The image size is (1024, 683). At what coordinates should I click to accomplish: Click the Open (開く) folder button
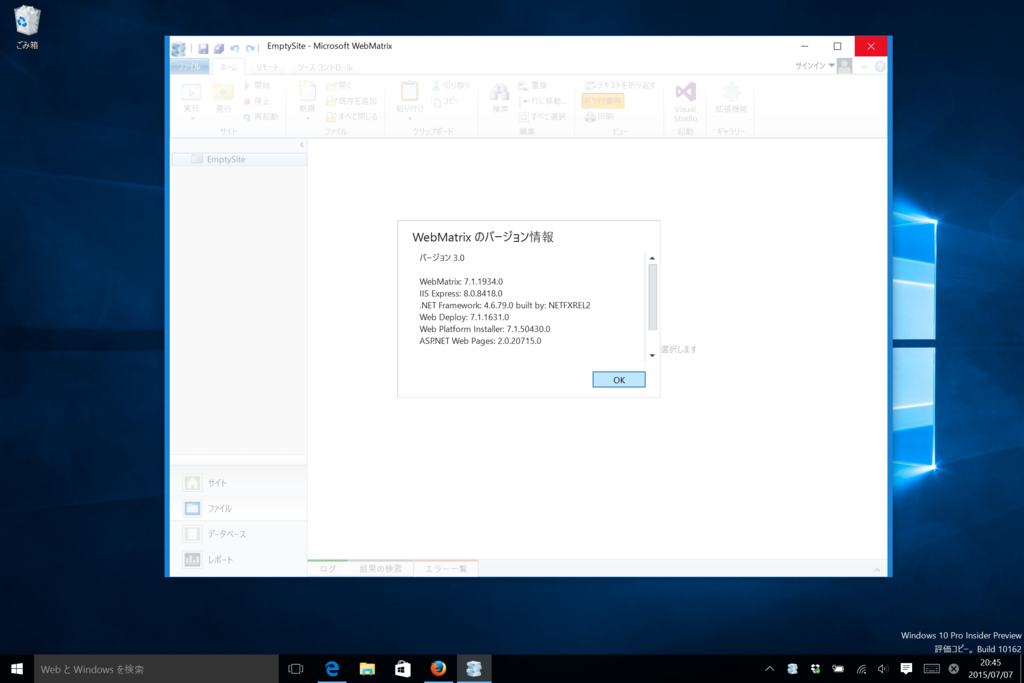click(339, 86)
